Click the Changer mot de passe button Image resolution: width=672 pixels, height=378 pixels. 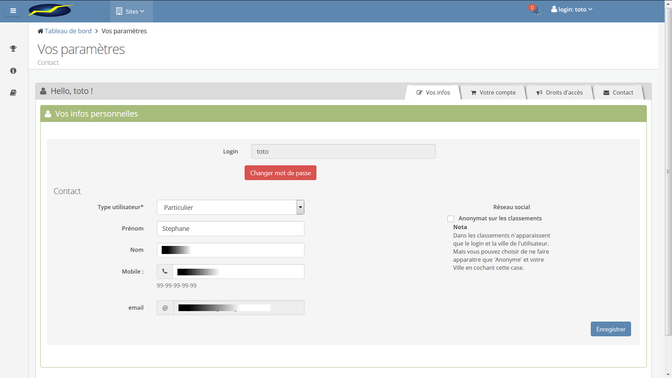click(x=280, y=173)
